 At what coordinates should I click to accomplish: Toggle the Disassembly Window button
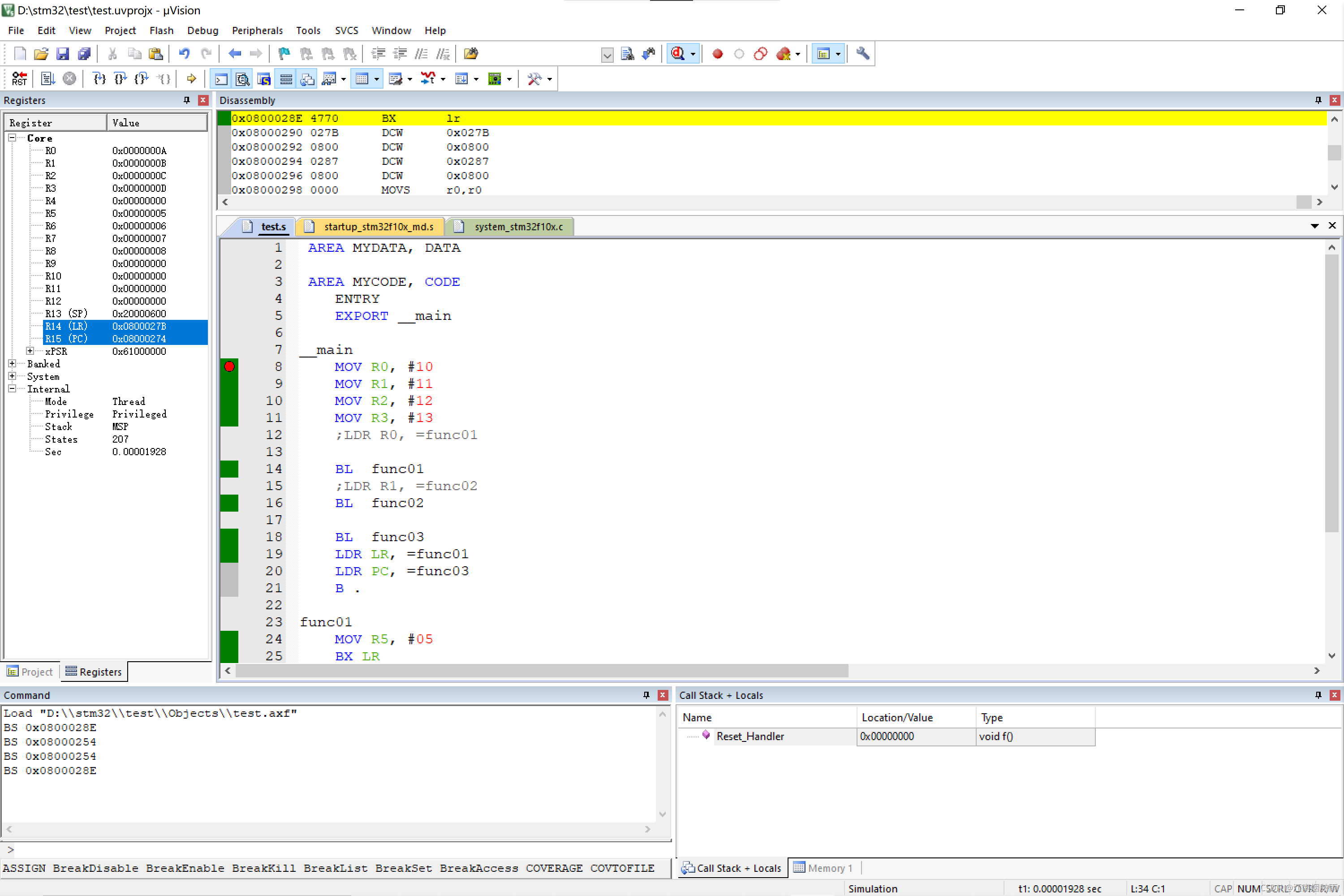242,79
